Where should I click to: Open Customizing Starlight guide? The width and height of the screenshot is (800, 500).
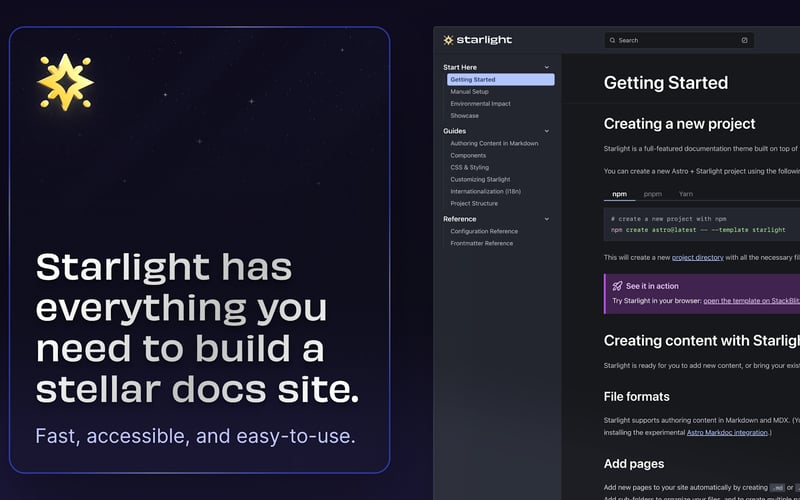(x=480, y=180)
